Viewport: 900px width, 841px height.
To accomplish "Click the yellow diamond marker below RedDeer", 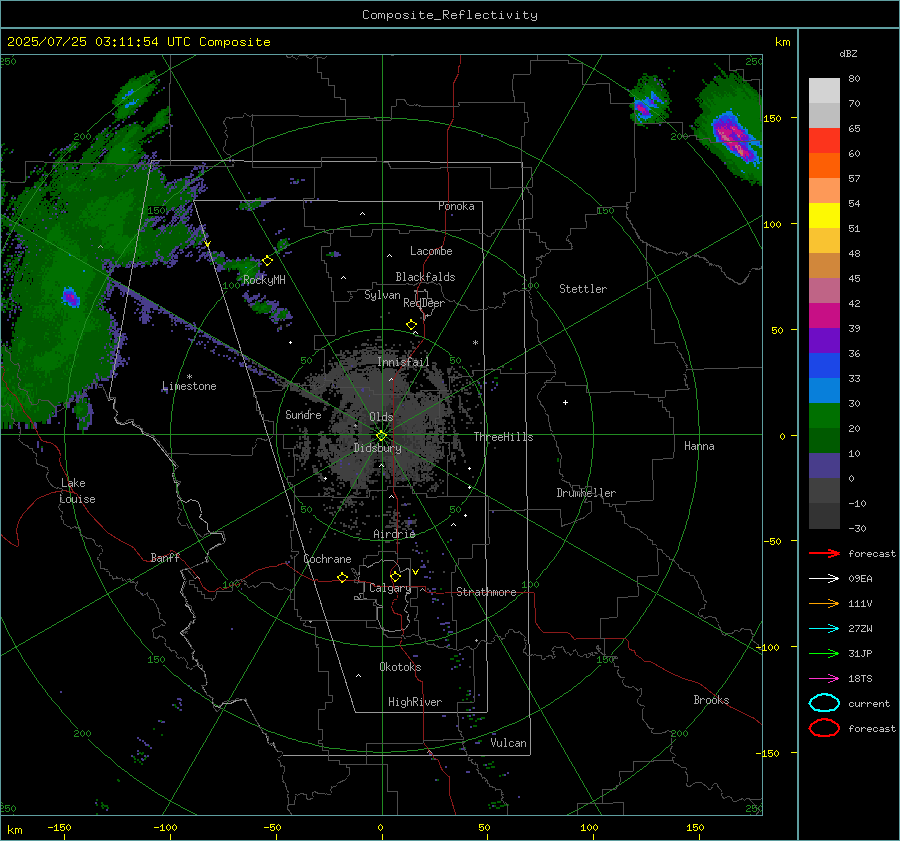I will tap(412, 325).
